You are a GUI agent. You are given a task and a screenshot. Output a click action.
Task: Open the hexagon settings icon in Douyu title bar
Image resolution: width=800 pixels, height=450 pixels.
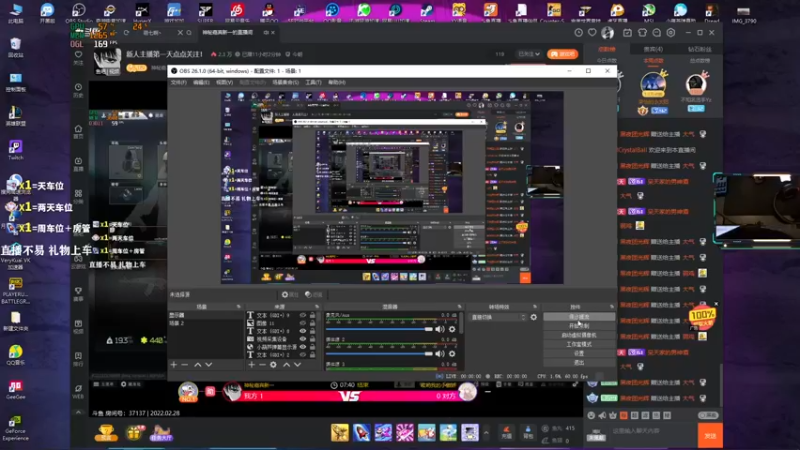pos(671,33)
